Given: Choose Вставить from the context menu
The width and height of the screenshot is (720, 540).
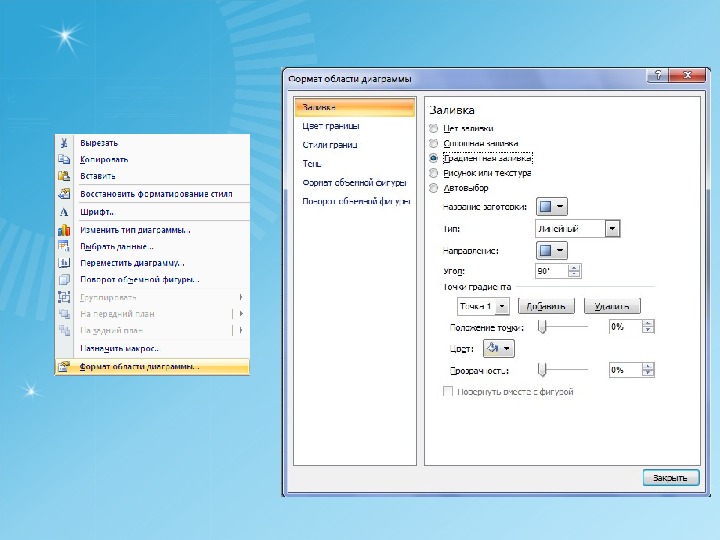Looking at the screenshot, I should [x=152, y=176].
